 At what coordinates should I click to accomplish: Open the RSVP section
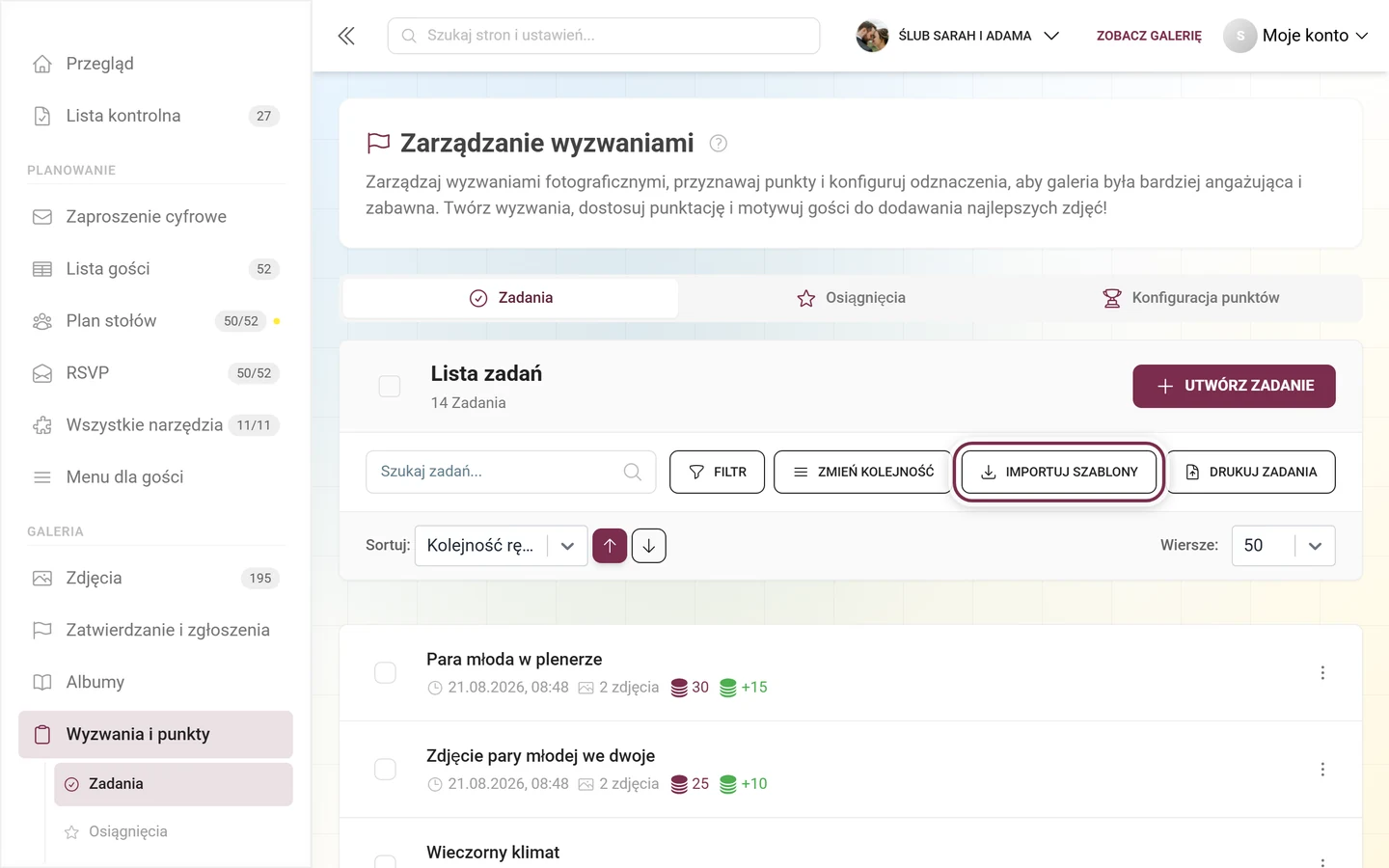coord(155,373)
